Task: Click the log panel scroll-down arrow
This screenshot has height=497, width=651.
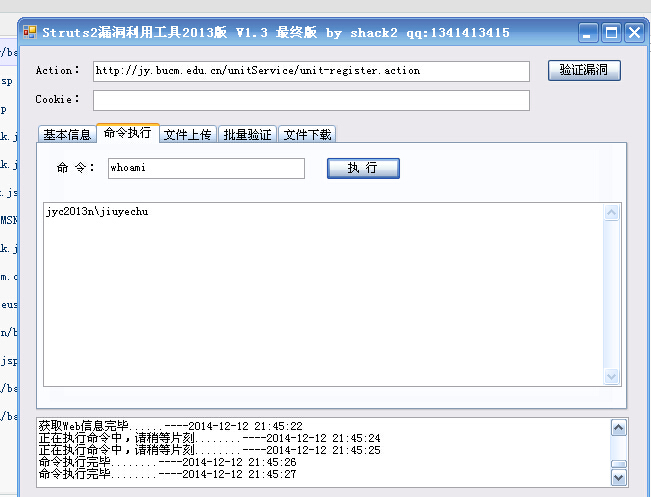Action: (x=619, y=477)
